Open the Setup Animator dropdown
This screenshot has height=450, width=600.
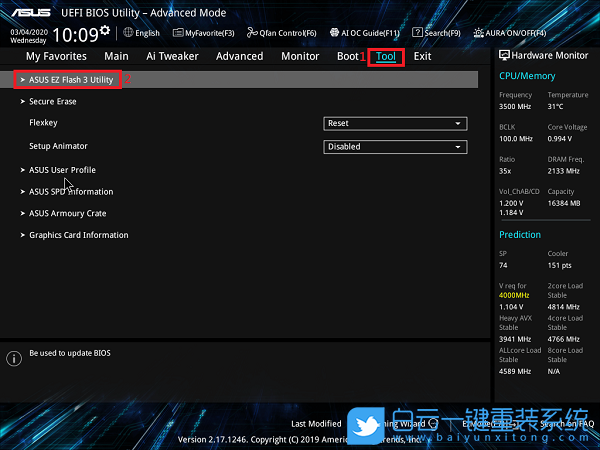(396, 146)
